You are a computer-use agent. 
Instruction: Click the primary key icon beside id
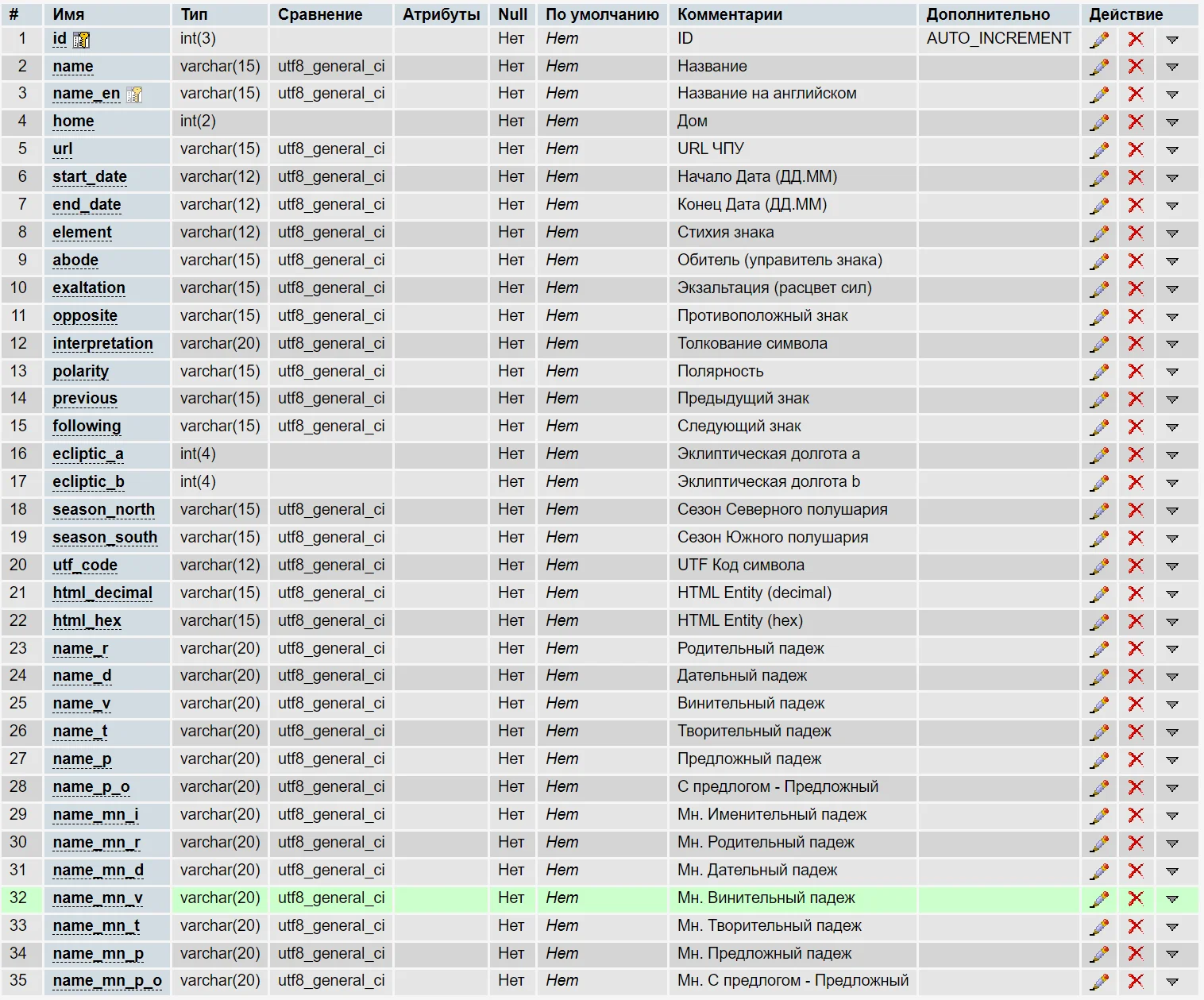tap(81, 40)
